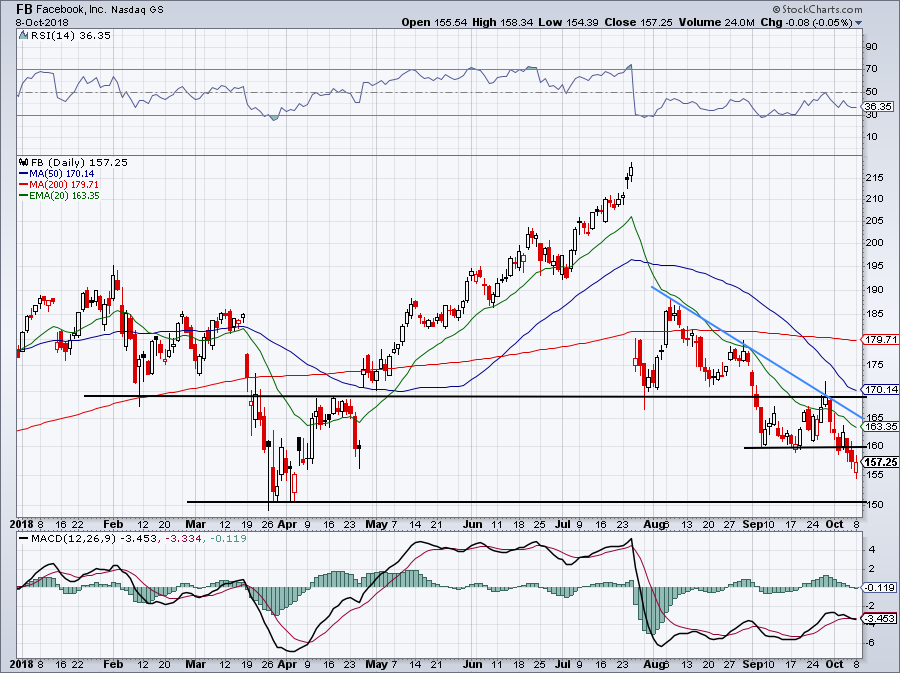Click the 200 price axis label
The height and width of the screenshot is (673, 900).
tap(874, 243)
